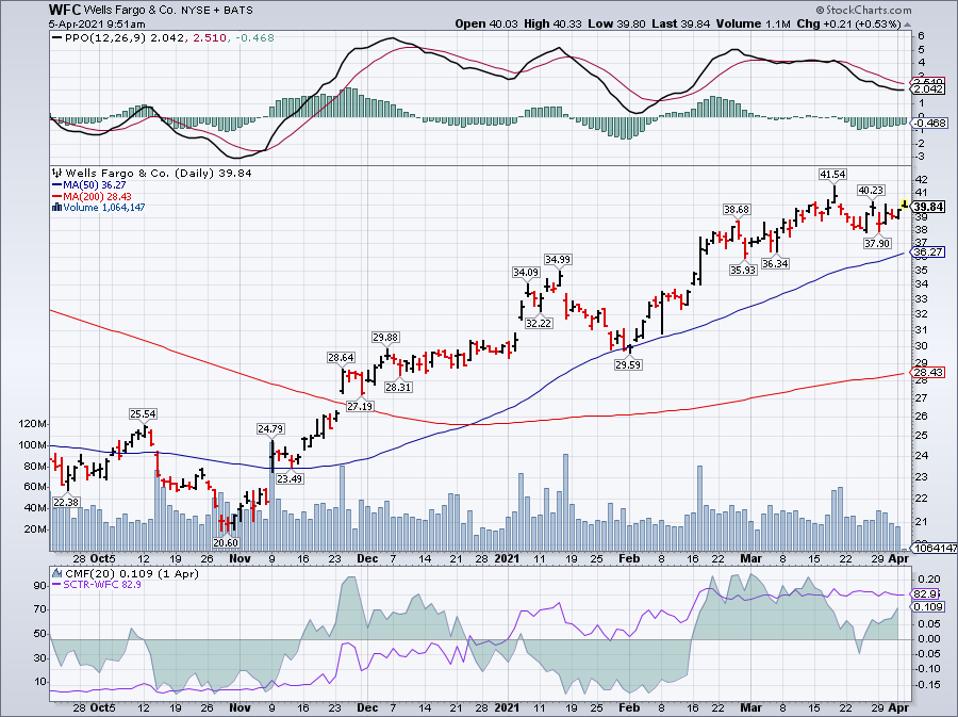The image size is (958, 717).
Task: Click the red line swatch before MA(200)
Action: (x=57, y=197)
